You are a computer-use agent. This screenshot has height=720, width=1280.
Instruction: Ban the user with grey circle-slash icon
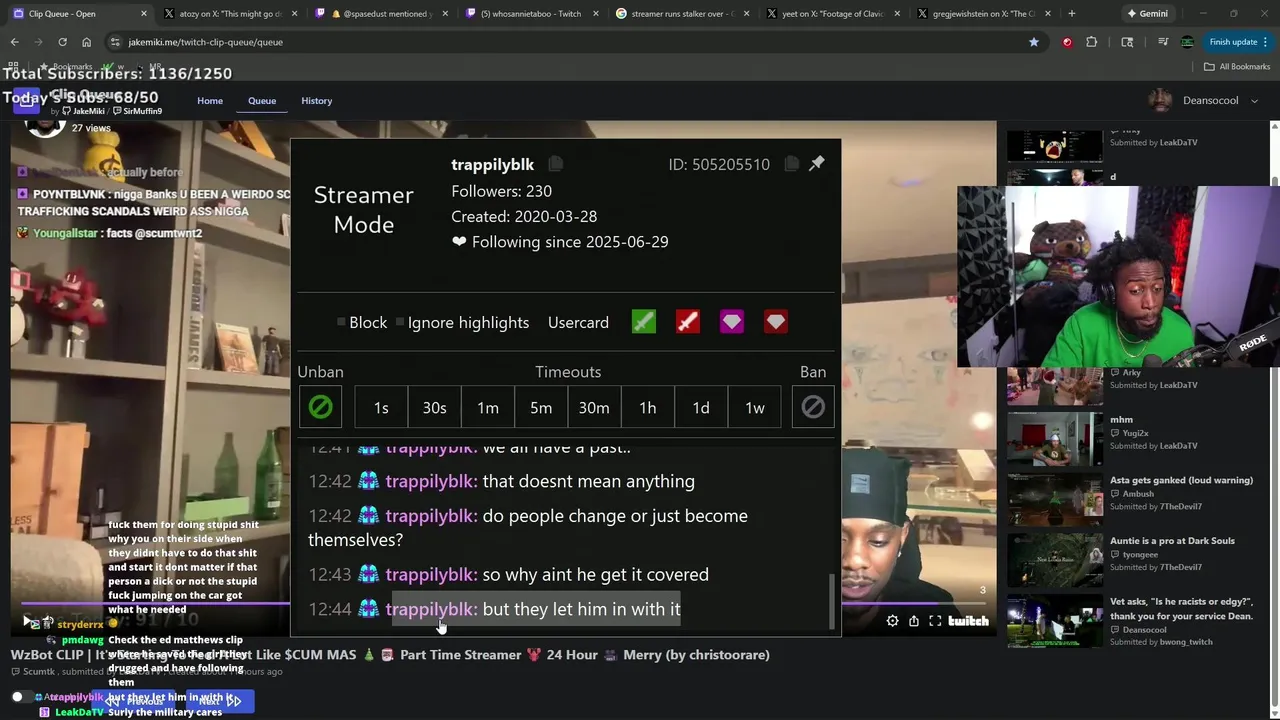click(813, 407)
